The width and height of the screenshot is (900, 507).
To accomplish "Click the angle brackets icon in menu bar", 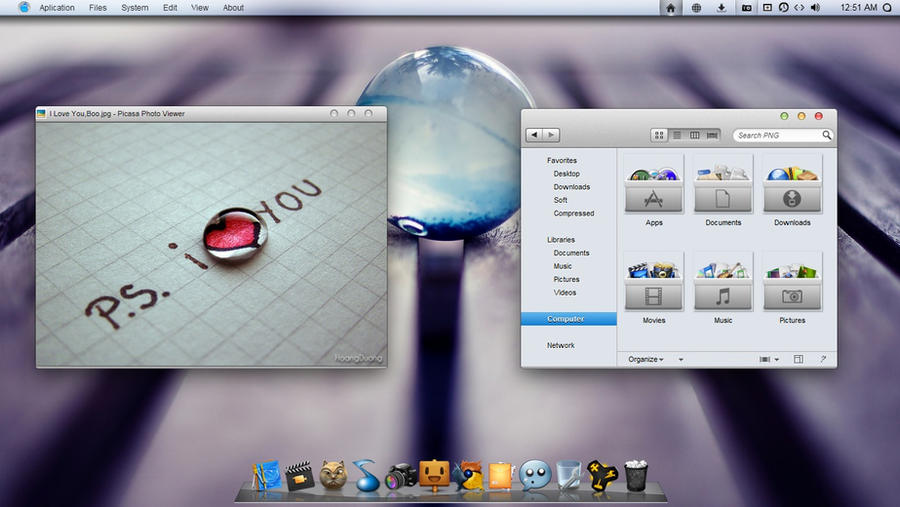I will [x=799, y=7].
